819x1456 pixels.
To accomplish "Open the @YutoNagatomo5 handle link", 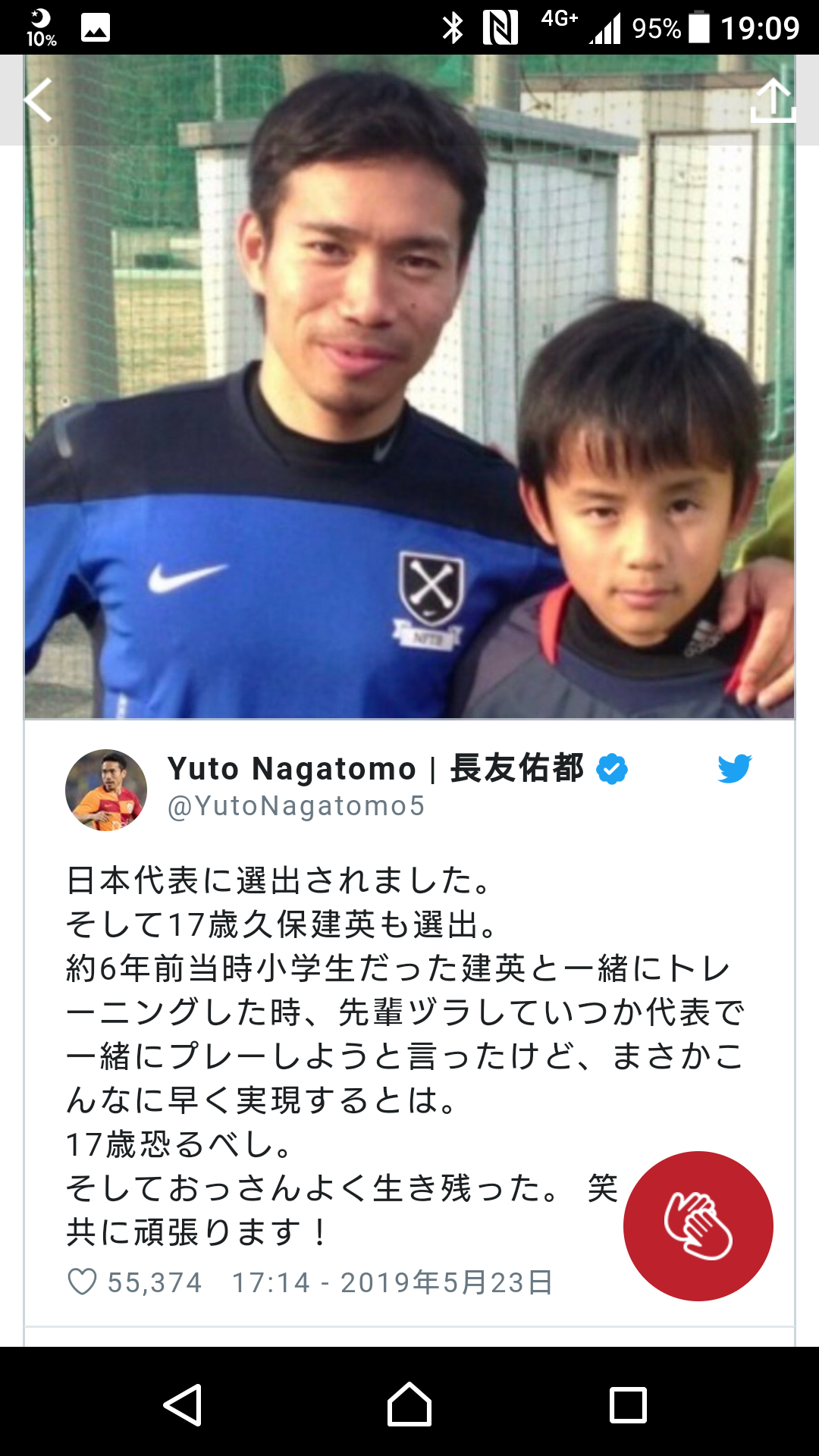I will tap(296, 806).
